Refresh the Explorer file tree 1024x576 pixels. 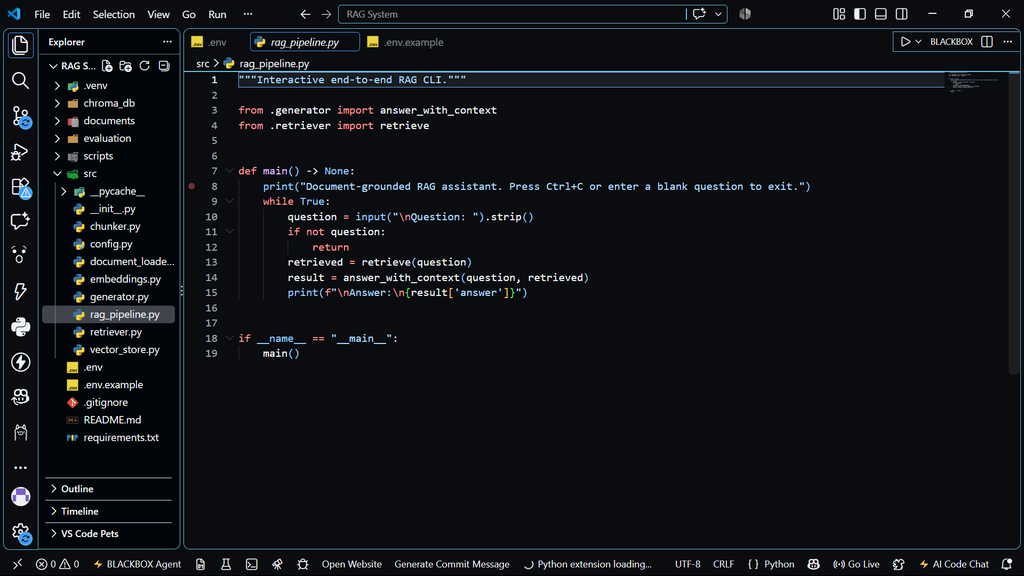pyautogui.click(x=145, y=66)
